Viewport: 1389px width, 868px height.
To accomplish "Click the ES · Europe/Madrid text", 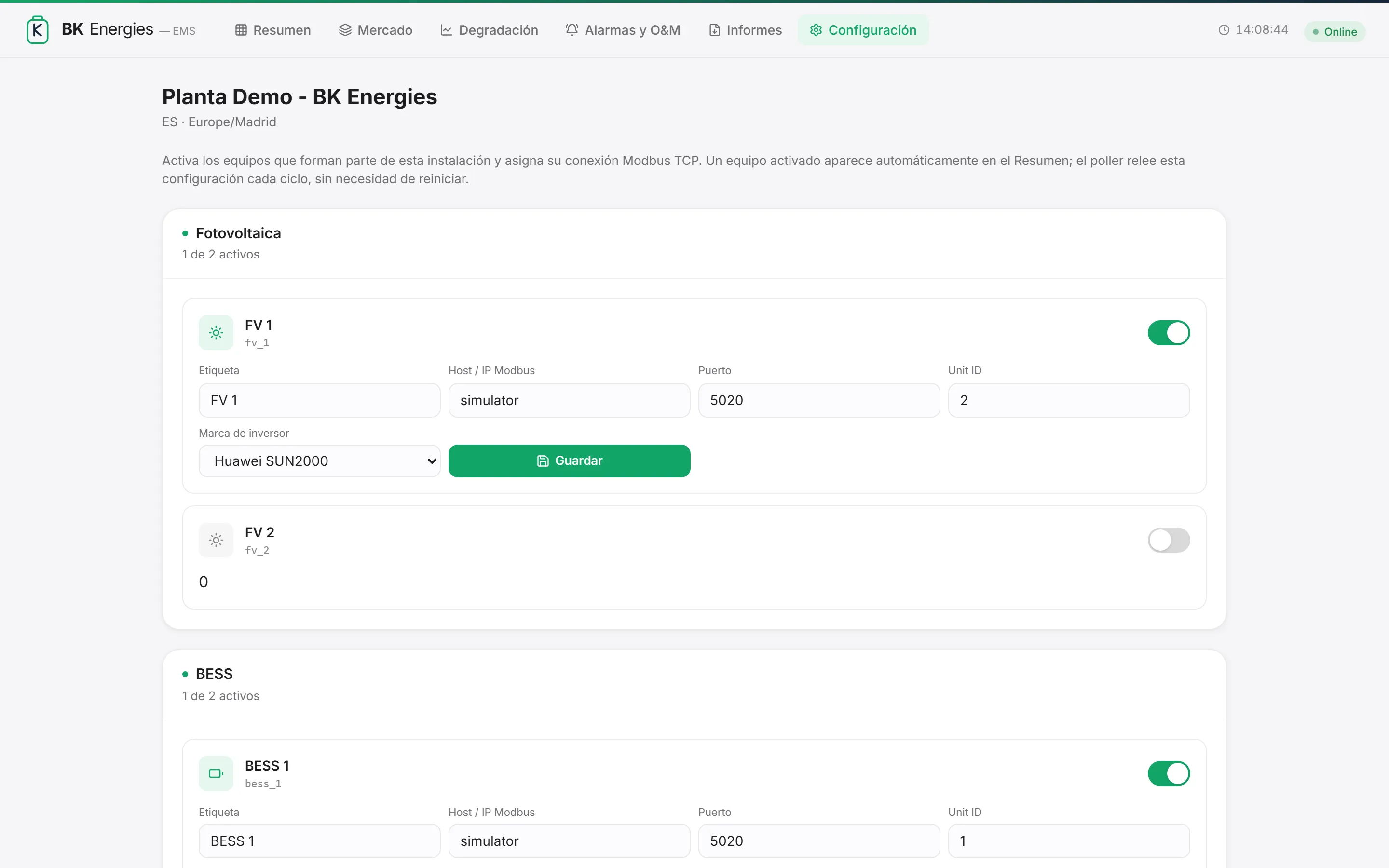I will click(219, 122).
